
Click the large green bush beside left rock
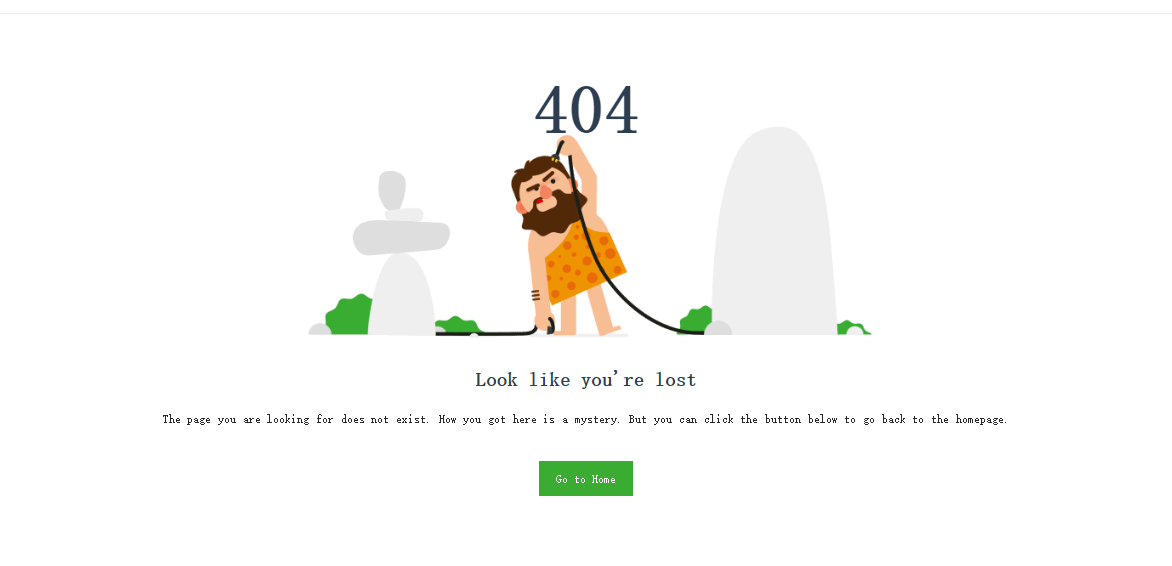click(x=349, y=316)
